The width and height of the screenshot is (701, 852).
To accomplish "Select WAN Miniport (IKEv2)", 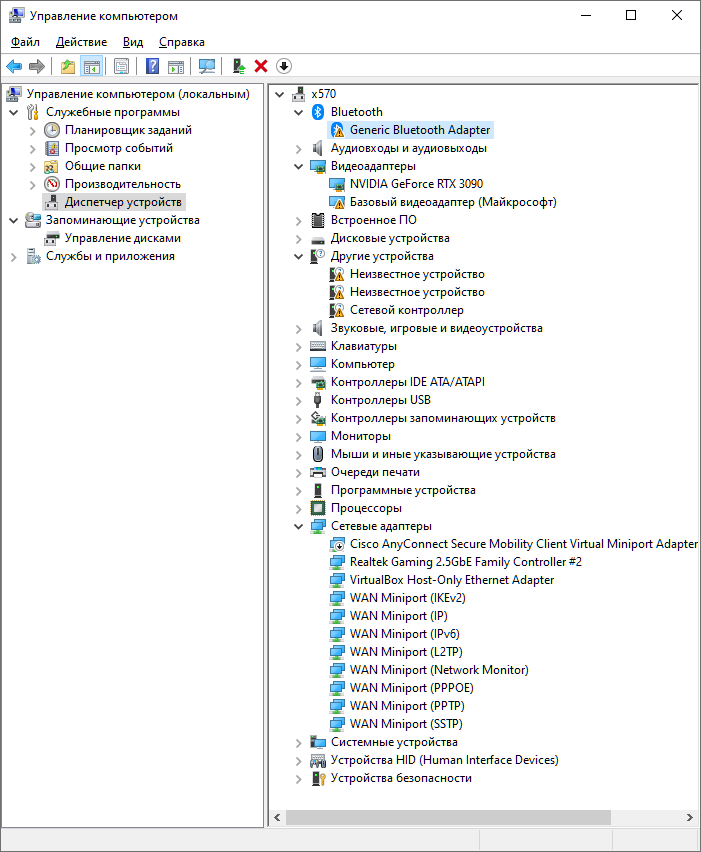I will 408,598.
